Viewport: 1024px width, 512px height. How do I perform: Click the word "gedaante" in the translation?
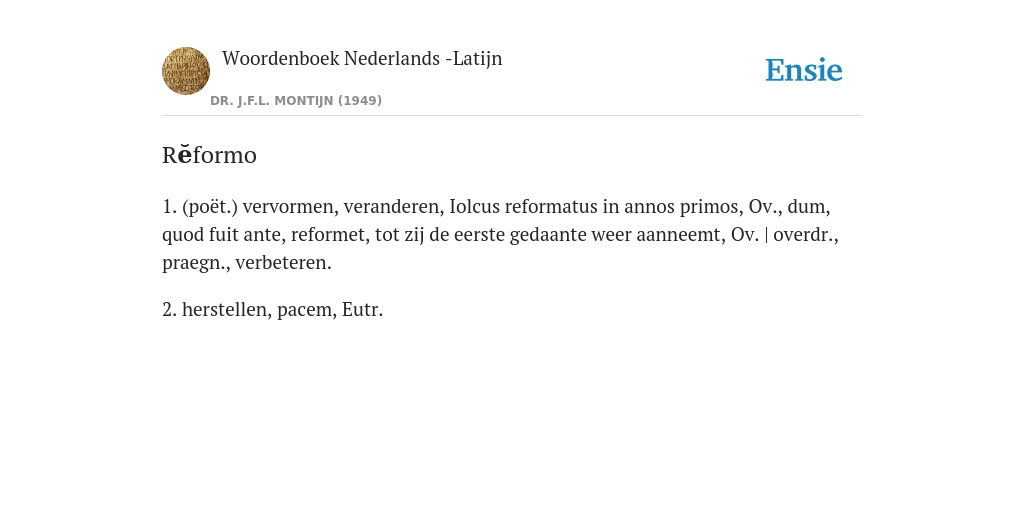coord(548,234)
